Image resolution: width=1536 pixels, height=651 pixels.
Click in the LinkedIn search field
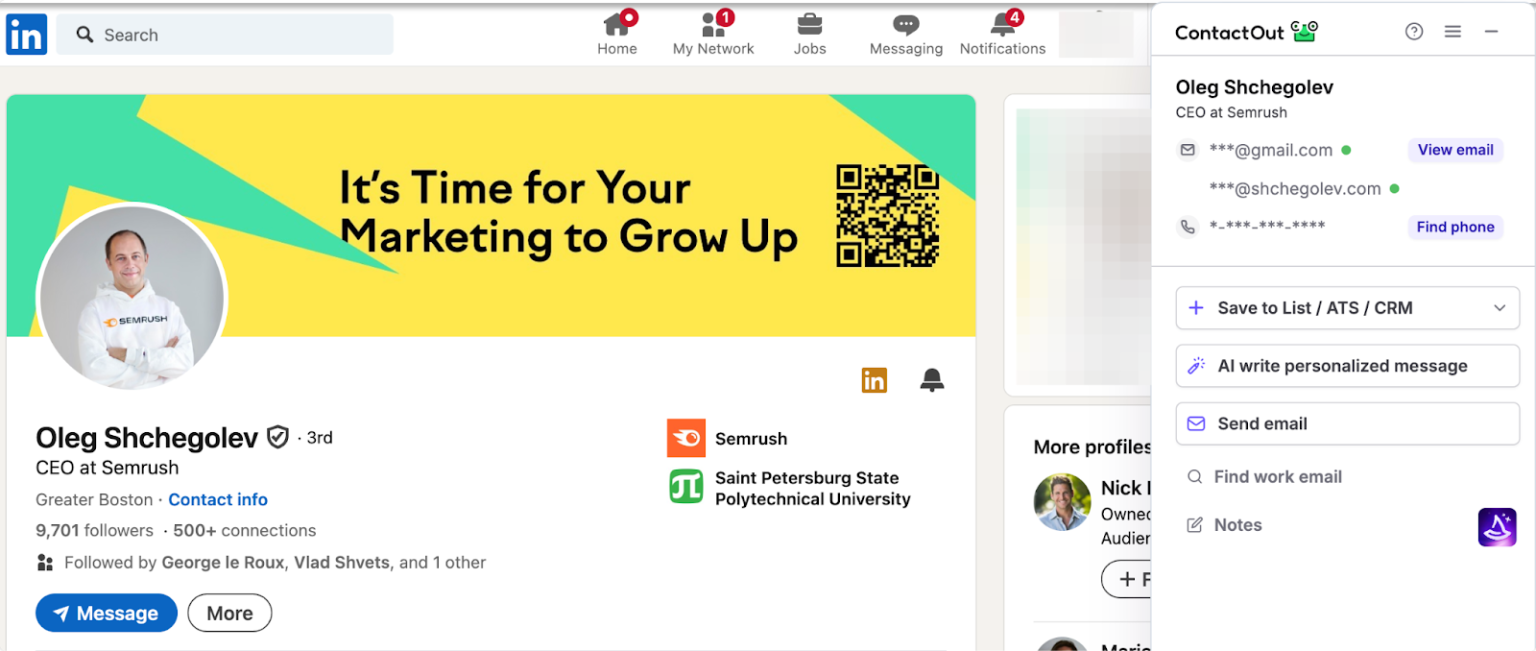coord(225,35)
